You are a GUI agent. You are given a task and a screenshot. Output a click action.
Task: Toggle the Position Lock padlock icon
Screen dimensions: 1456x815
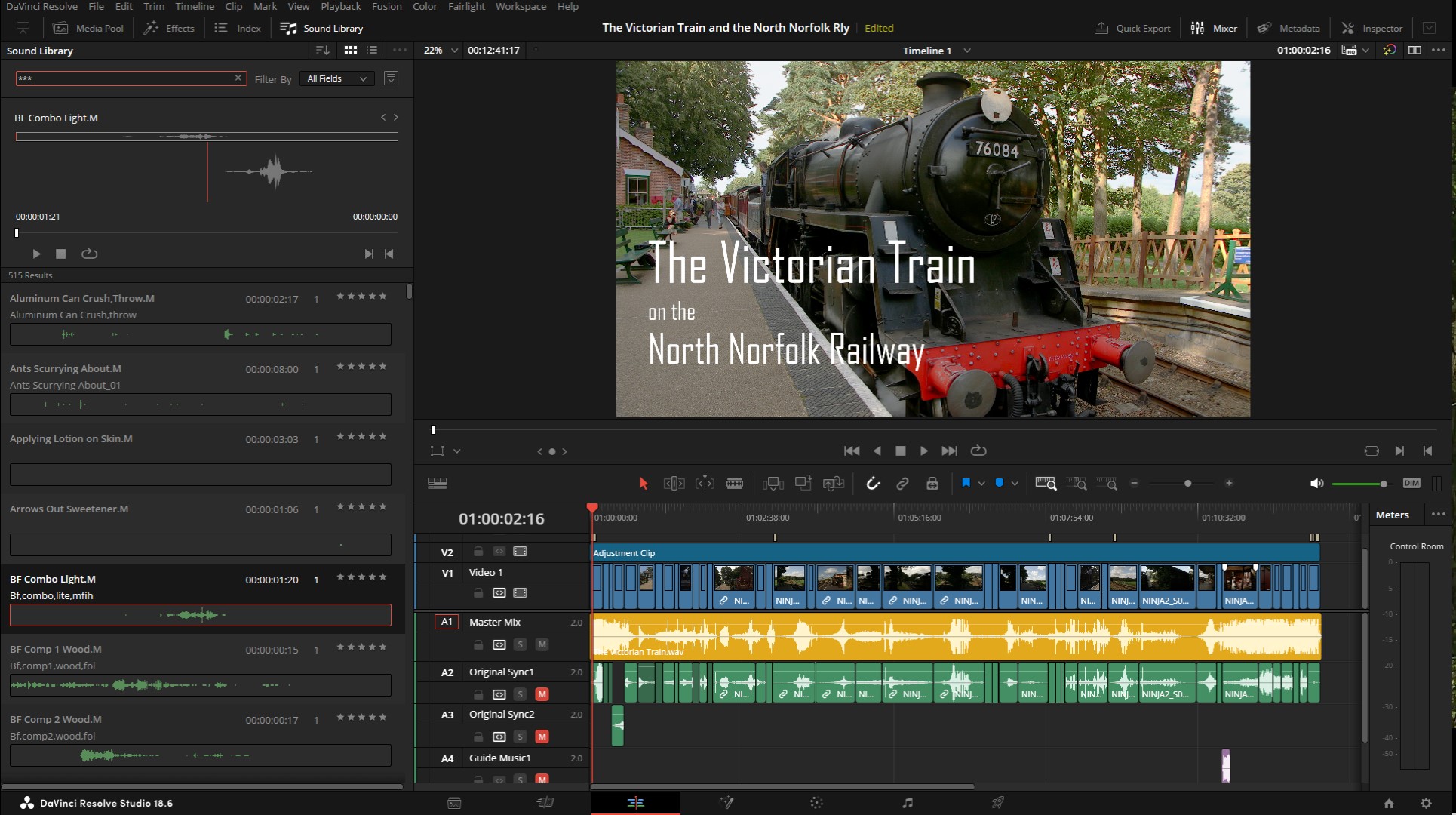click(x=932, y=484)
